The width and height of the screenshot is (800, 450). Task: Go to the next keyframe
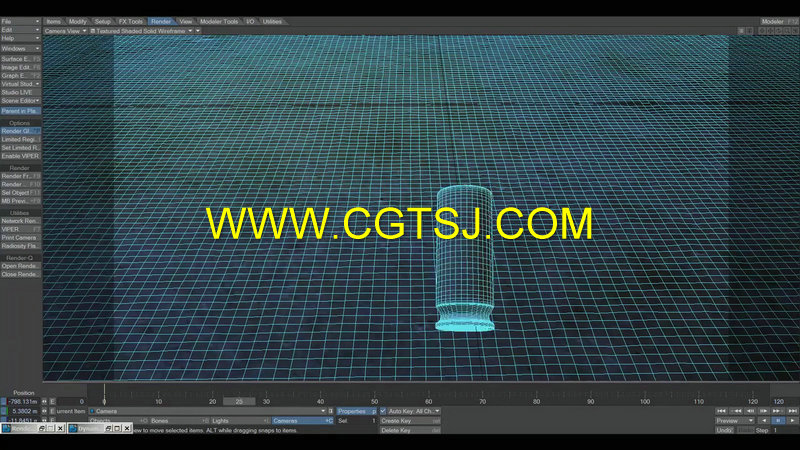click(777, 411)
